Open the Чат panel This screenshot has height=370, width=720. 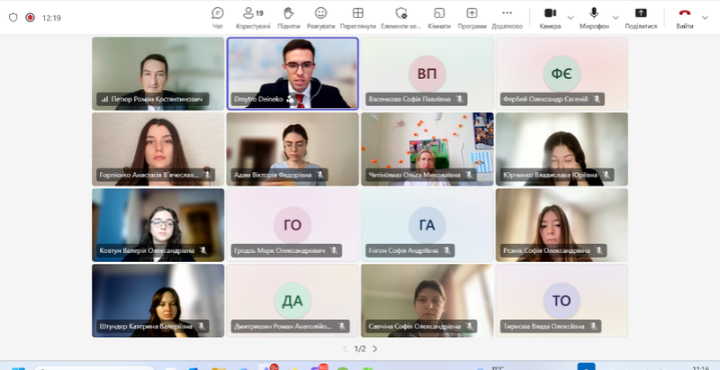point(218,18)
